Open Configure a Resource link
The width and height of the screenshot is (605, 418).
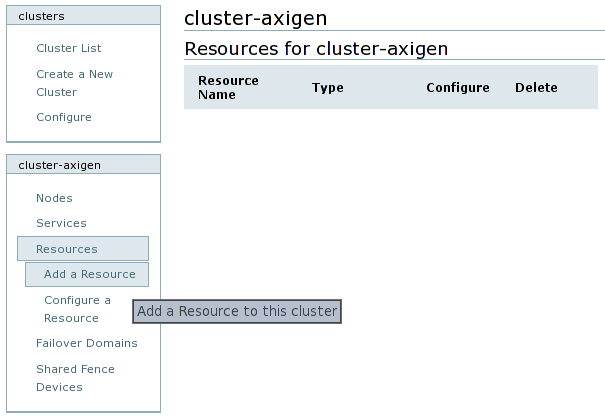tap(77, 309)
